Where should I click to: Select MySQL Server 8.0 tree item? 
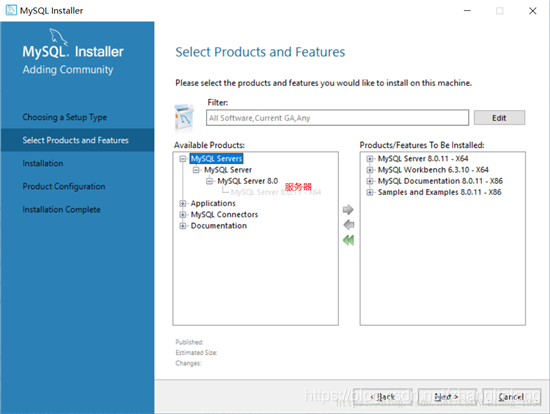(248, 181)
